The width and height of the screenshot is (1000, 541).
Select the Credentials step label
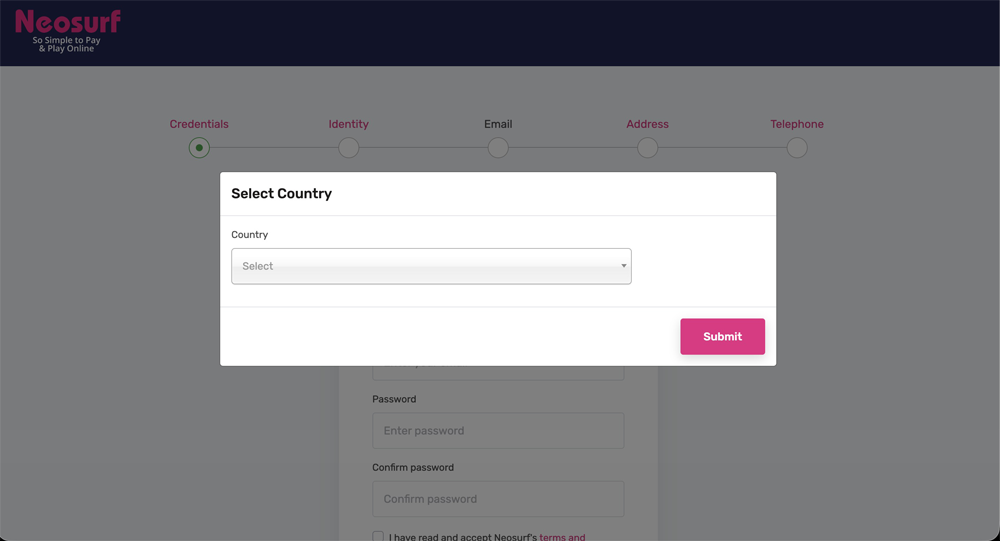point(199,124)
